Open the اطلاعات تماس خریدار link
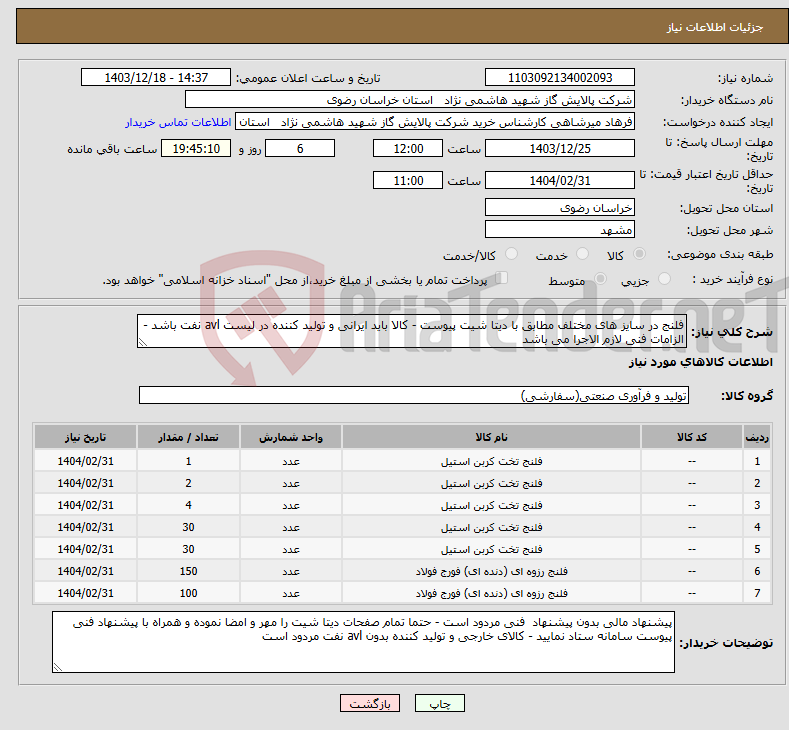Screen dimensions: 789x730 (x=178, y=122)
